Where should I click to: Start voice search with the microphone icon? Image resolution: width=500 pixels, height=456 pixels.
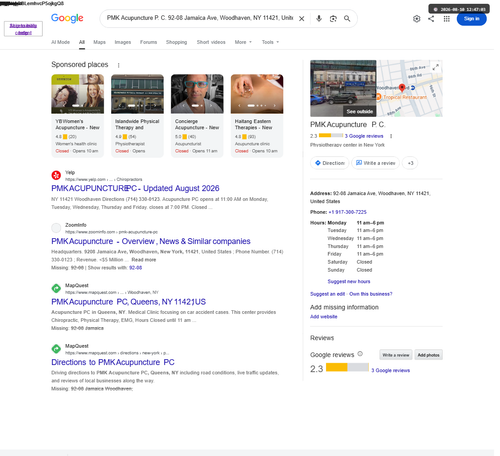[319, 19]
